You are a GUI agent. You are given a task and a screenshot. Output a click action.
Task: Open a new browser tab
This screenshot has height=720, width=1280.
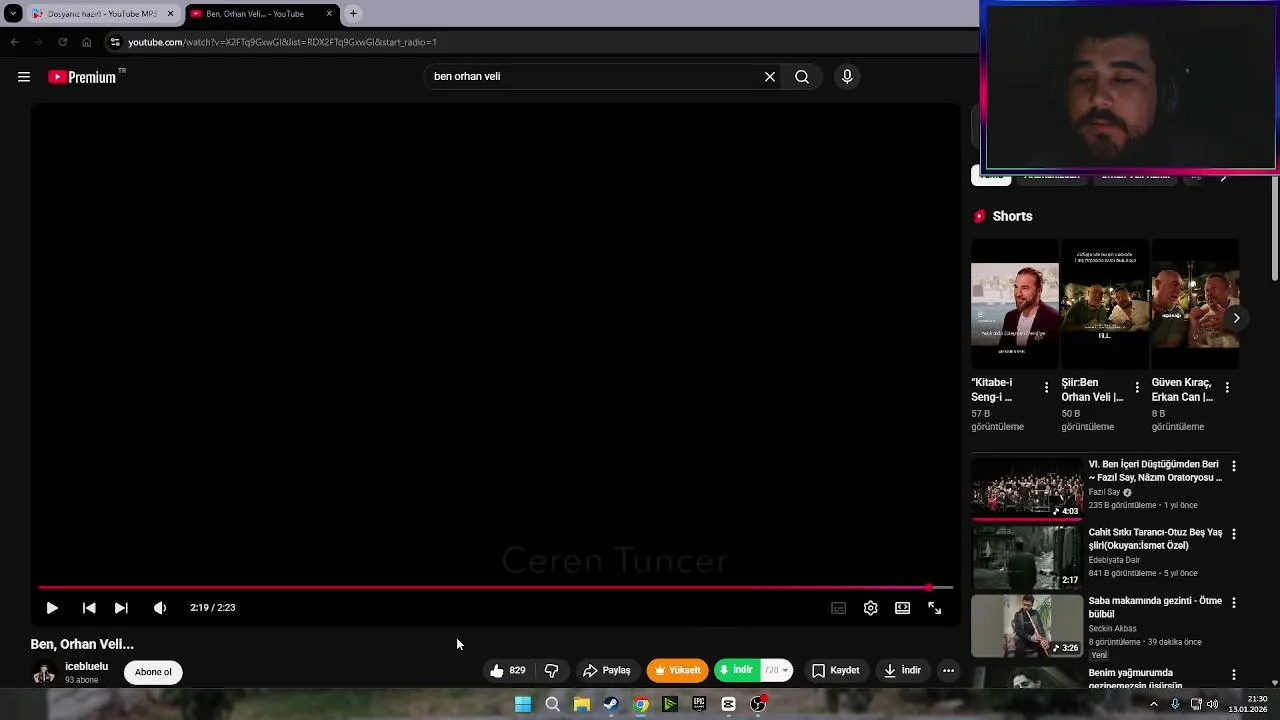353,14
